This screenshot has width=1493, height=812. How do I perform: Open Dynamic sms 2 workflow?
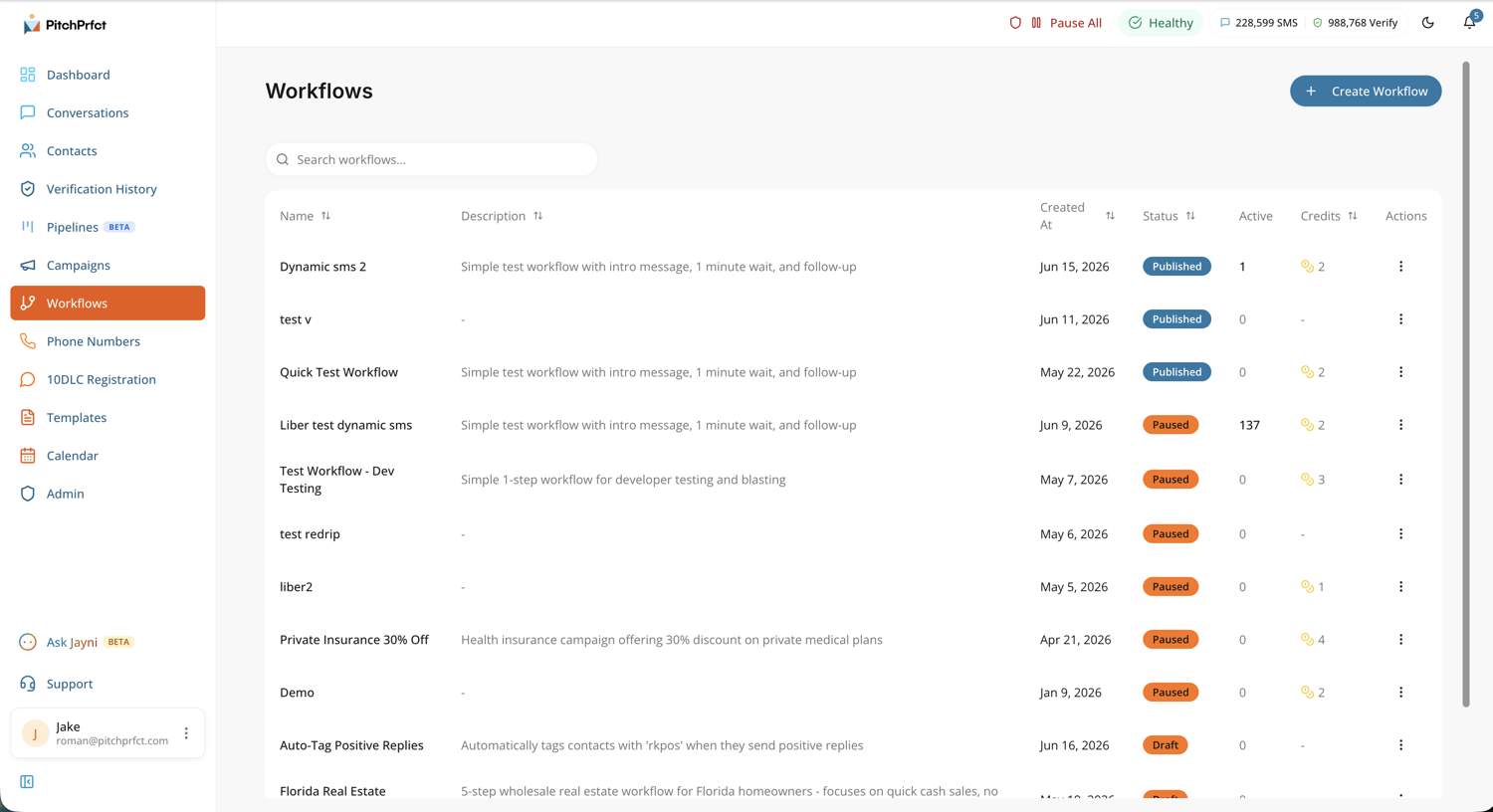coord(322,267)
